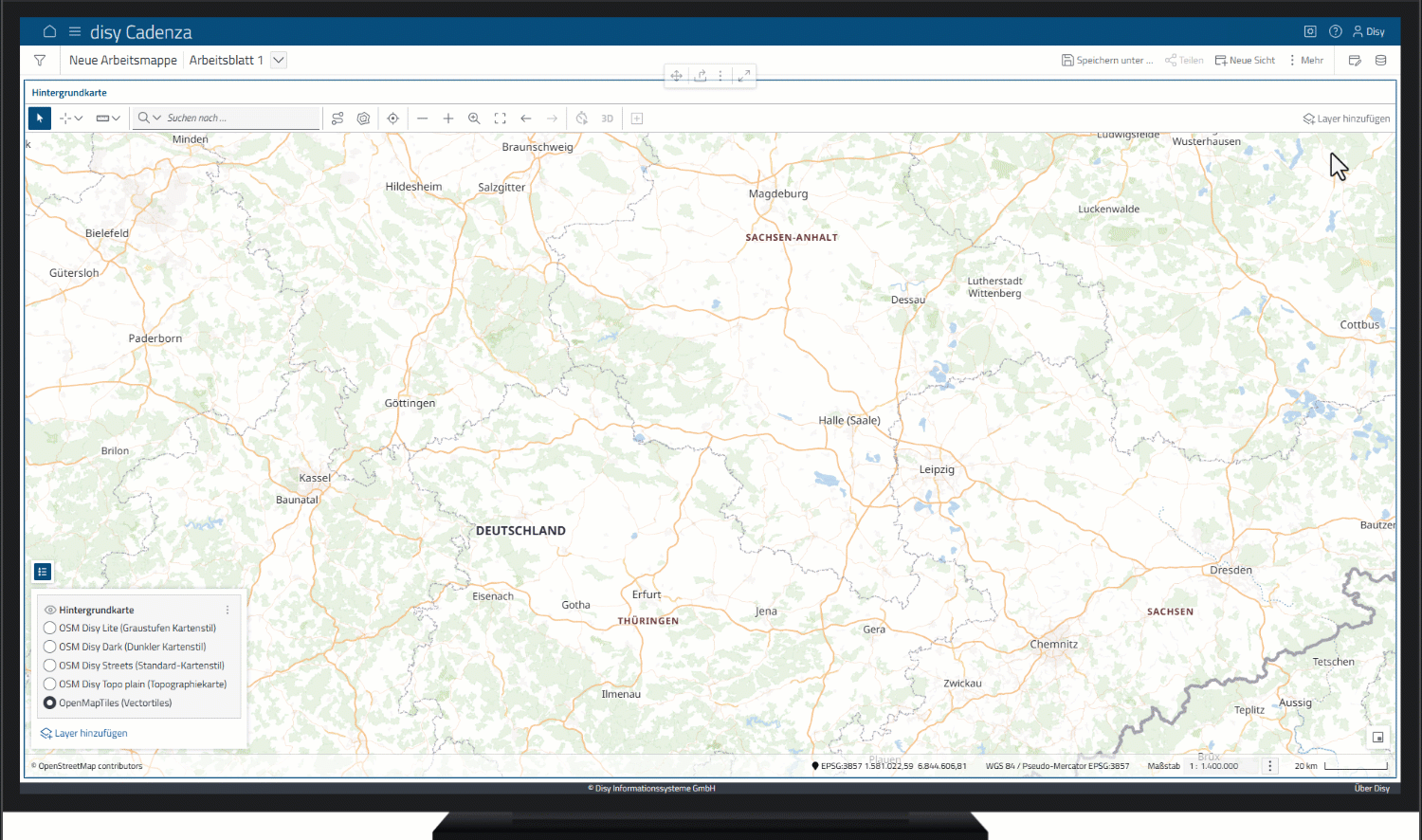This screenshot has height=840, width=1422.
Task: Click the 'Göttingen' map label
Action: coord(410,403)
